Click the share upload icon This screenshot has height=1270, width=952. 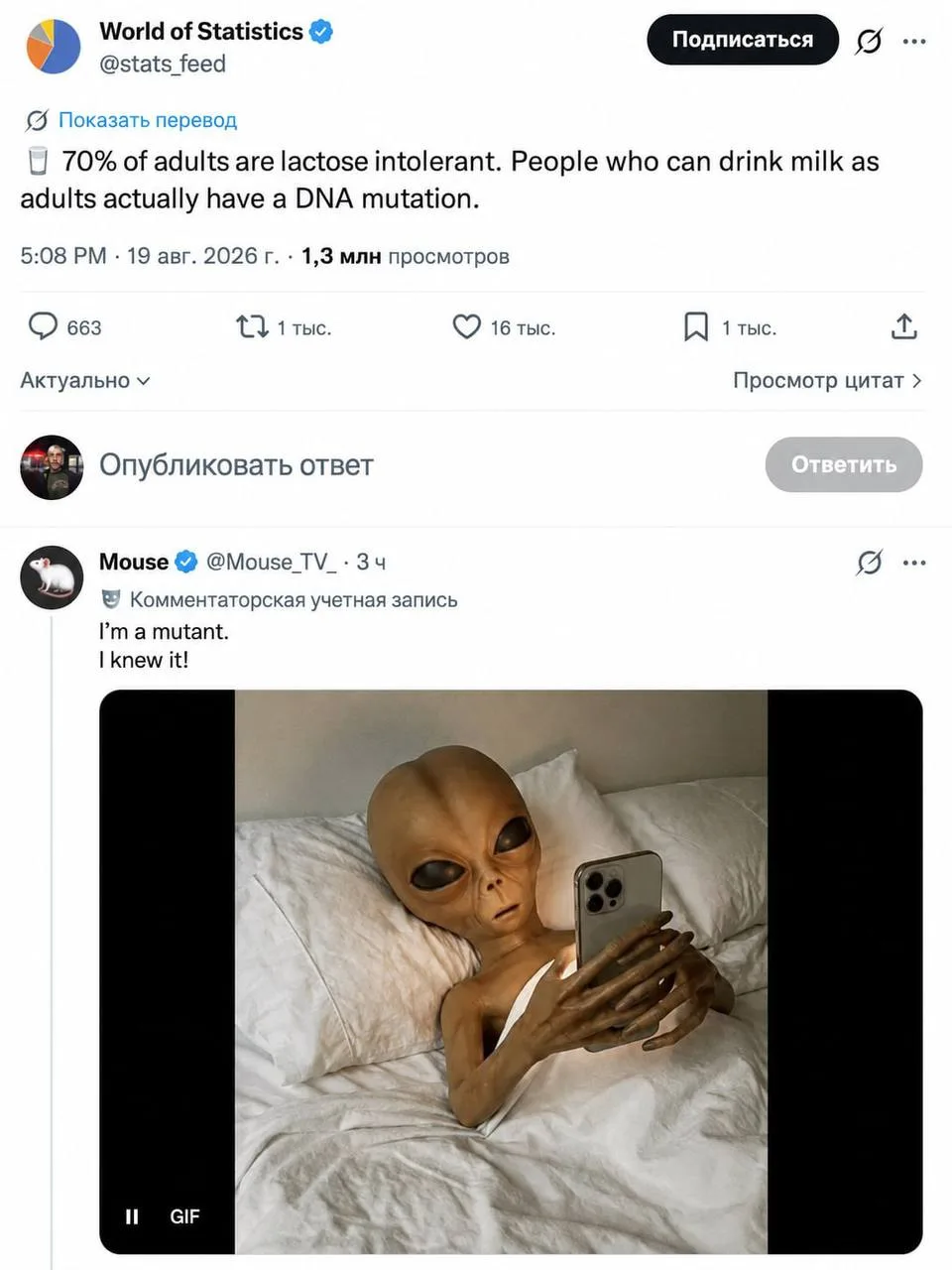903,326
